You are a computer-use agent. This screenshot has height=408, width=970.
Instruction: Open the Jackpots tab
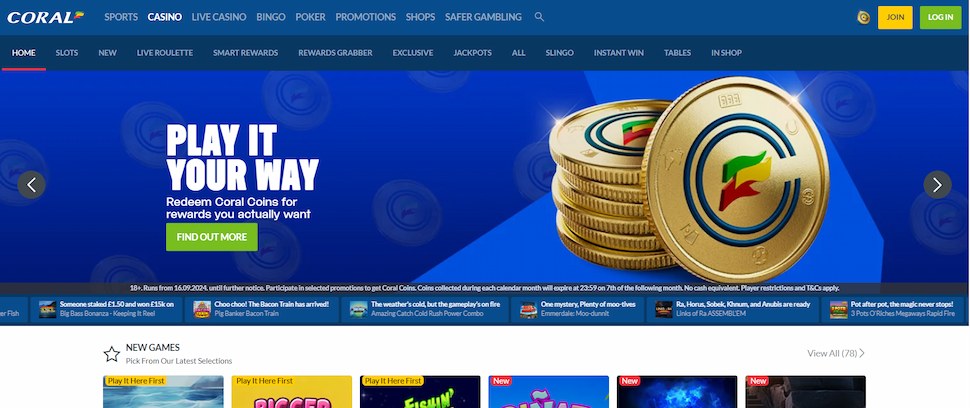pyautogui.click(x=472, y=53)
